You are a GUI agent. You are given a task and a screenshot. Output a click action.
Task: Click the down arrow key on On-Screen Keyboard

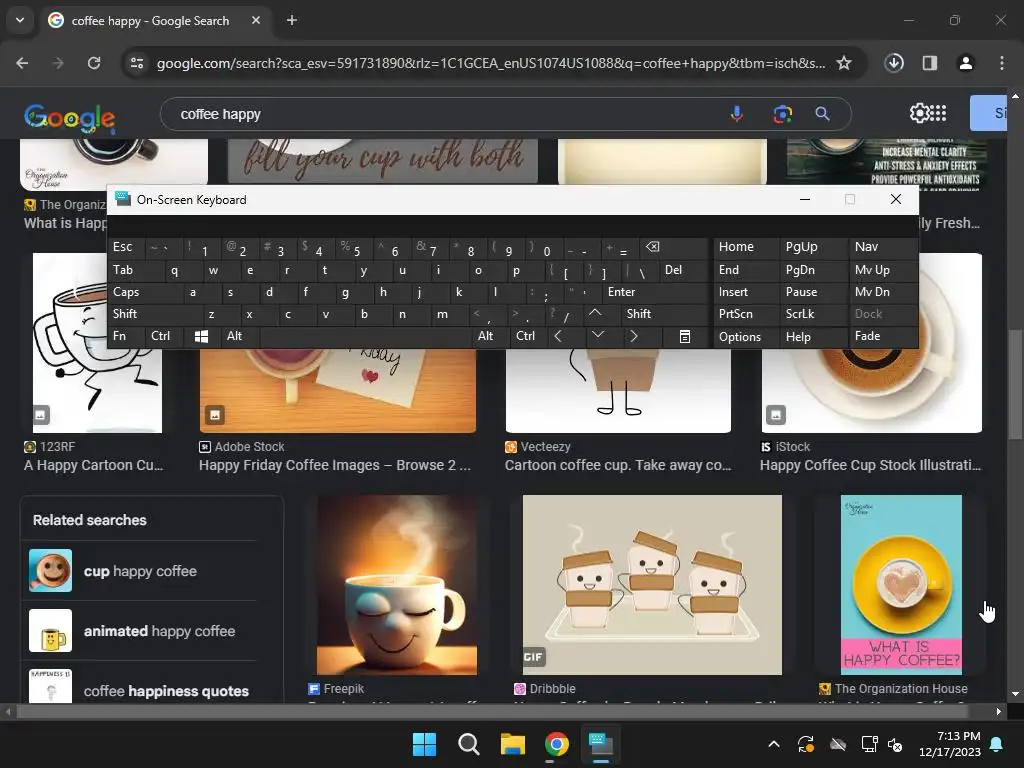click(598, 336)
